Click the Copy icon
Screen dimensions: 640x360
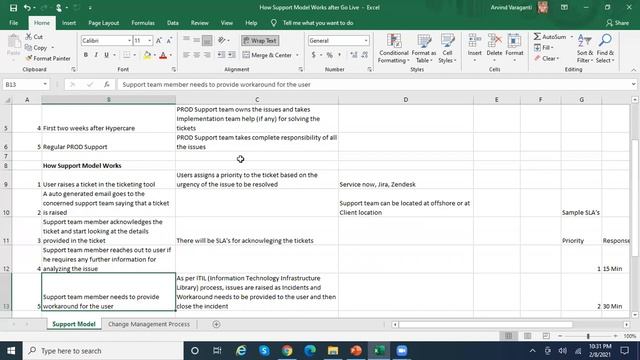28,48
